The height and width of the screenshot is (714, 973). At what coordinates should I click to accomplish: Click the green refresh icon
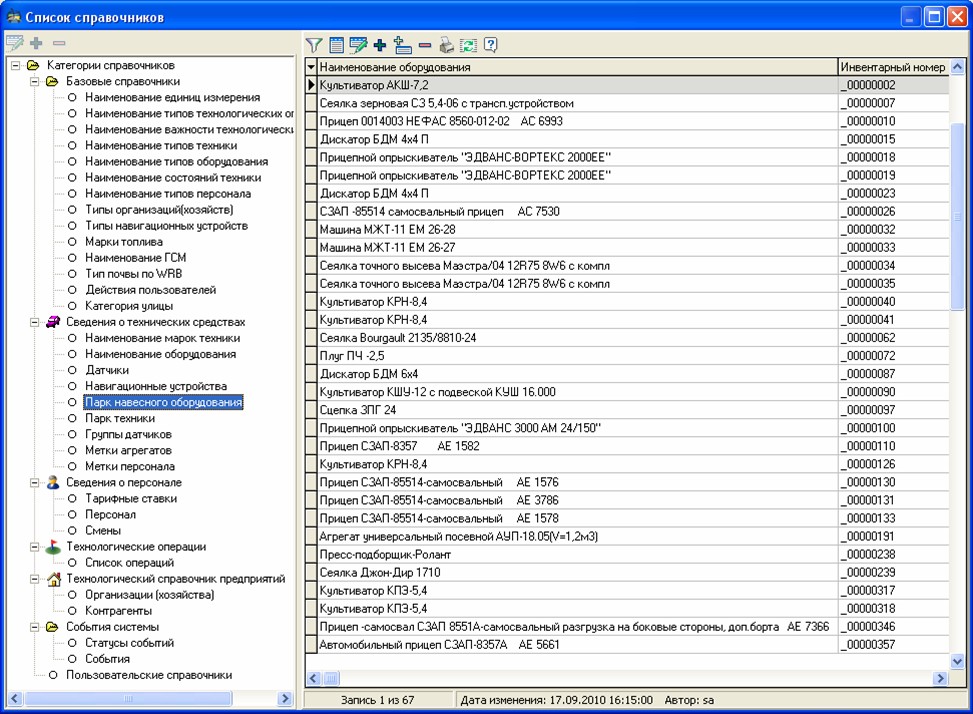click(468, 45)
